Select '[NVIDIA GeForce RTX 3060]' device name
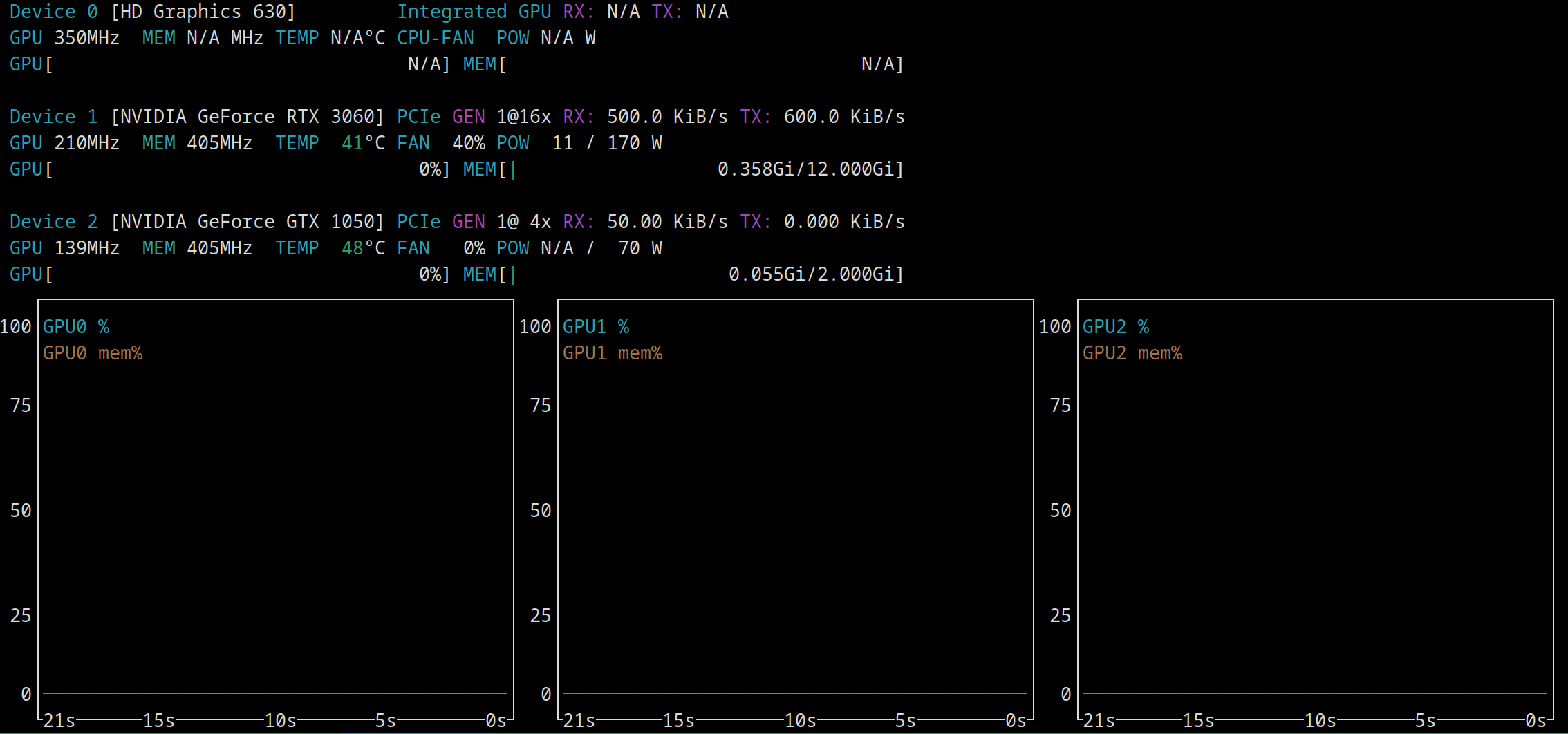The width and height of the screenshot is (1568, 734). (x=247, y=117)
